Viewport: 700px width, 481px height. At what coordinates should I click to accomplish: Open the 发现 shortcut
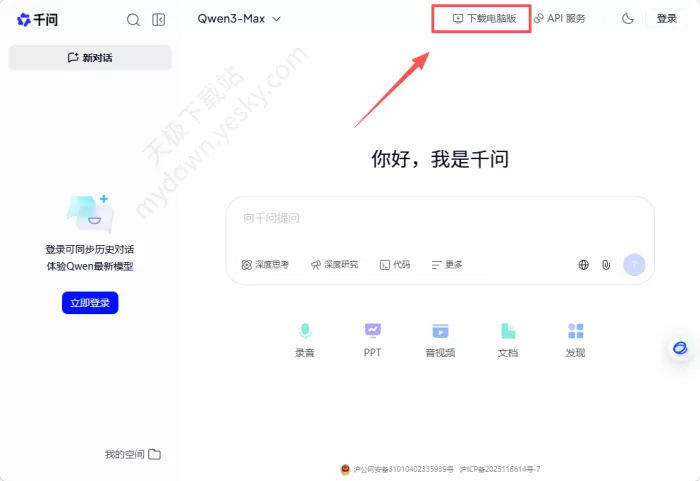point(575,340)
